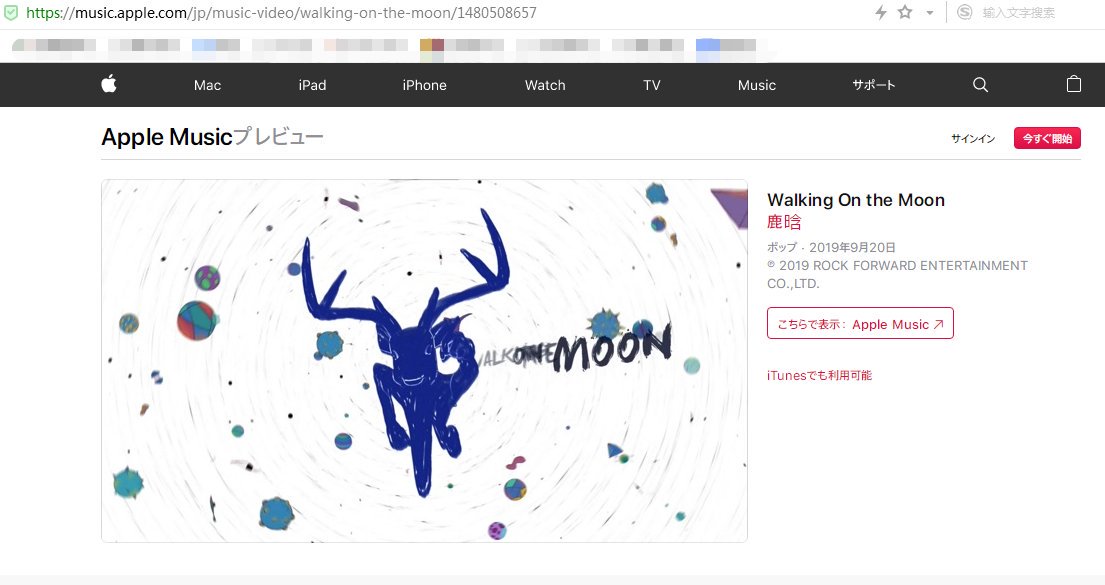1105x585 pixels.
Task: Click the lightning bolt speed icon
Action: pyautogui.click(x=881, y=12)
